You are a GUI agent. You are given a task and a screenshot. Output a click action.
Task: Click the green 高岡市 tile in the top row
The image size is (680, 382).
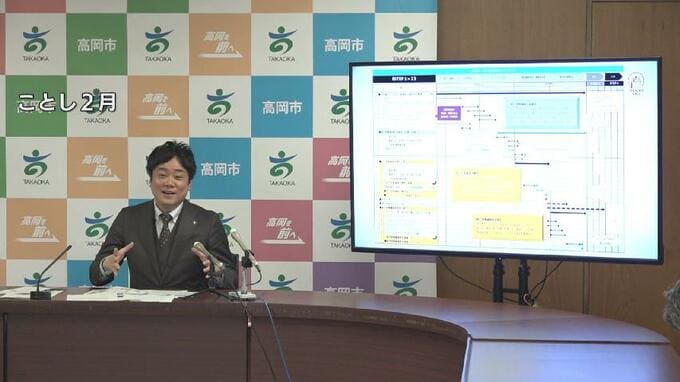[96, 44]
